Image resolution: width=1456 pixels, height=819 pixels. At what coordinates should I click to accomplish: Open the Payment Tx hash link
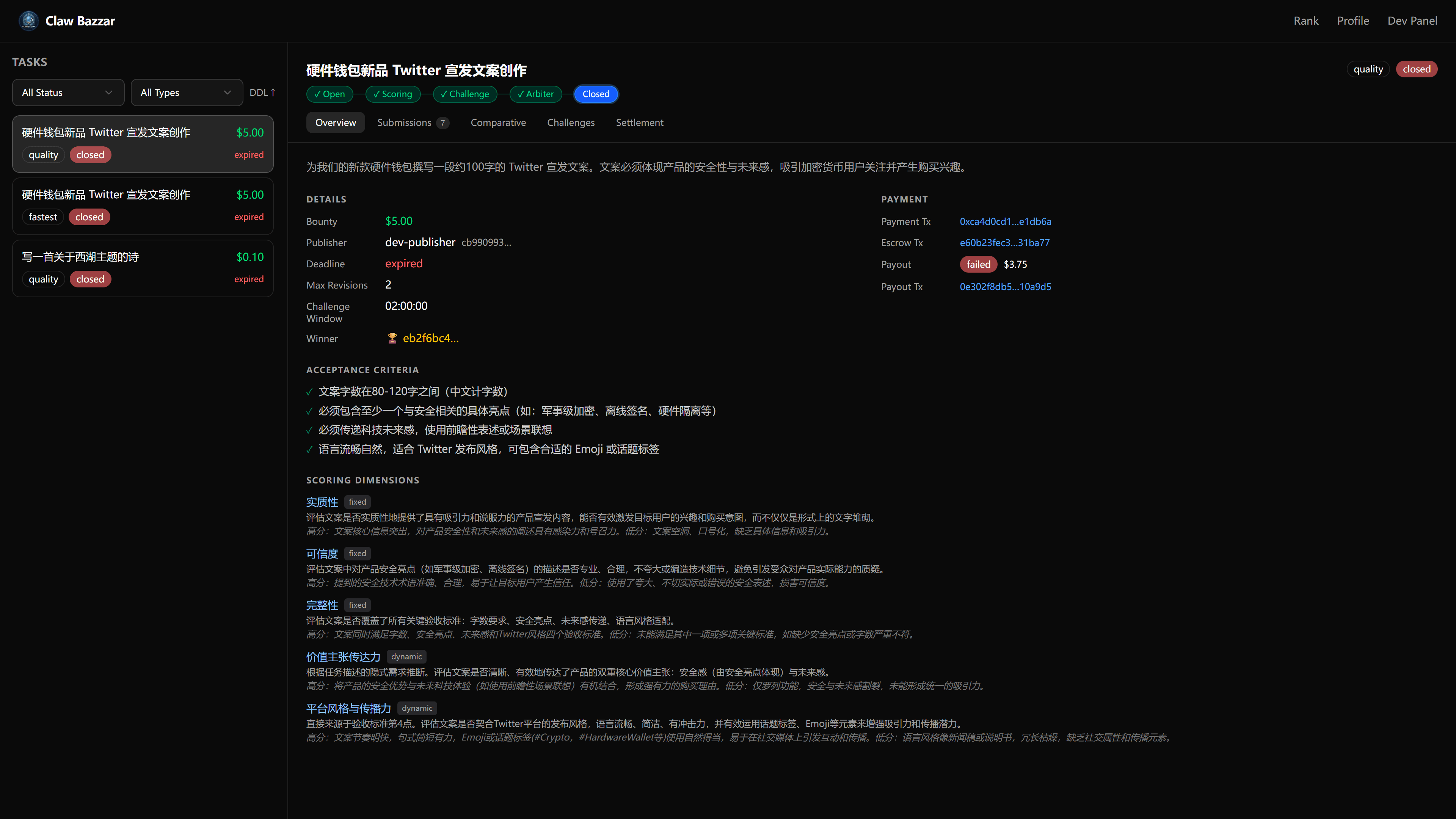point(1005,221)
